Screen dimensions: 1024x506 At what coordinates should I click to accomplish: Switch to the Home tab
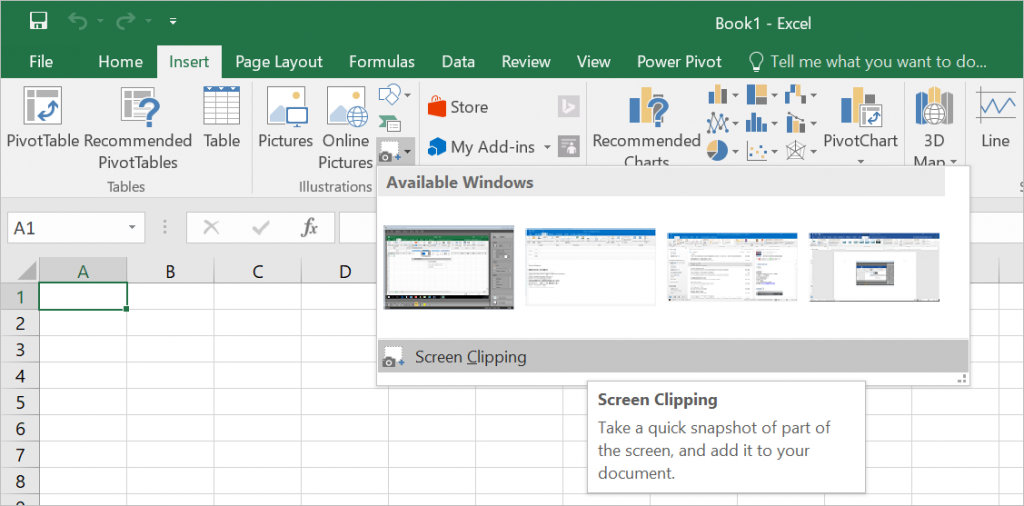coord(120,62)
